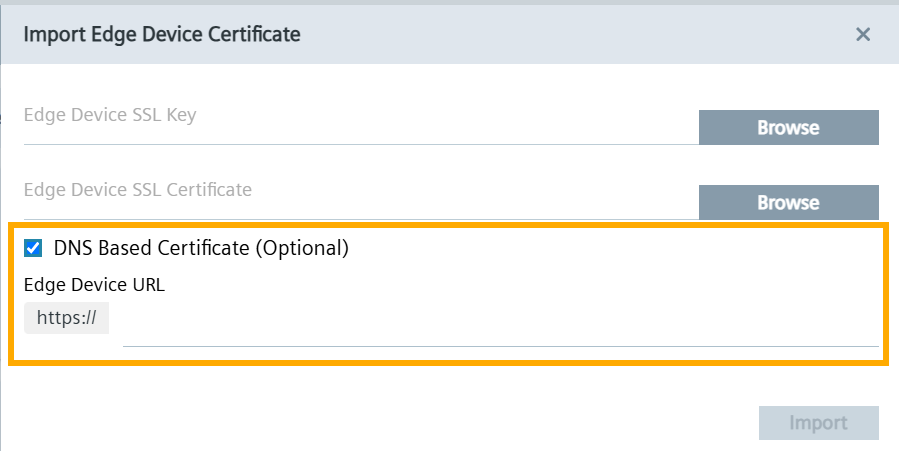Viewport: 899px width, 451px height.
Task: Select the underline of the URL input
Action: point(500,346)
